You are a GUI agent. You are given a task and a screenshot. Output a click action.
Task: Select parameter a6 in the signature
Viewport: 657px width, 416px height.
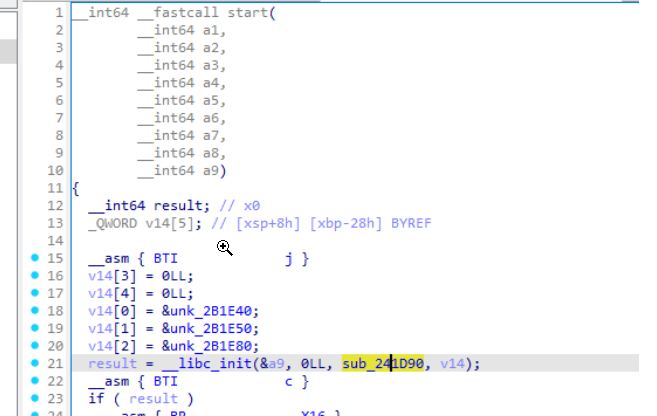click(210, 118)
